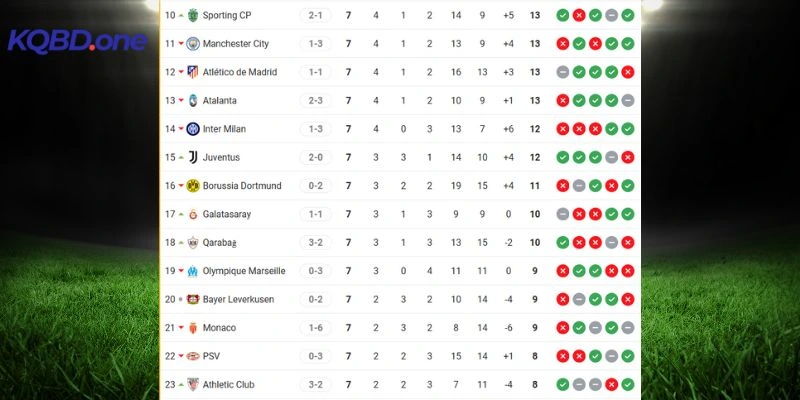Image resolution: width=800 pixels, height=400 pixels.
Task: Open the Monaco team page link
Action: coord(219,327)
